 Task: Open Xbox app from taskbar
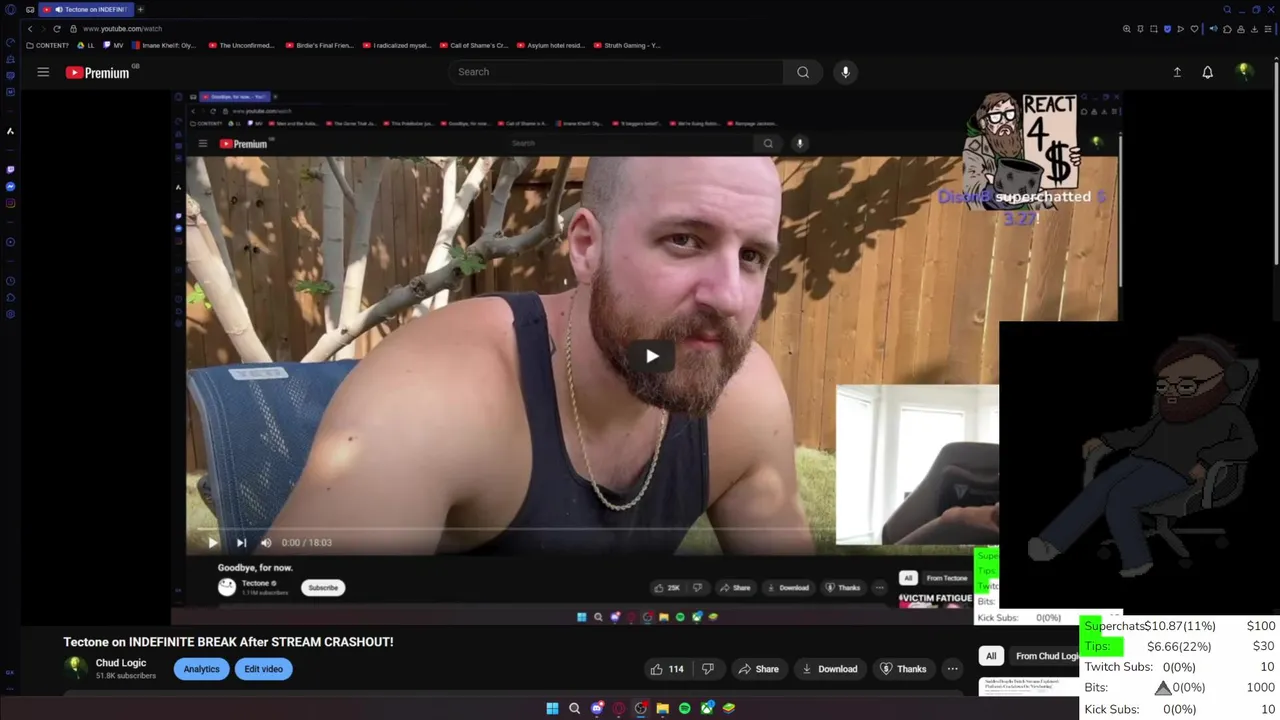707,708
